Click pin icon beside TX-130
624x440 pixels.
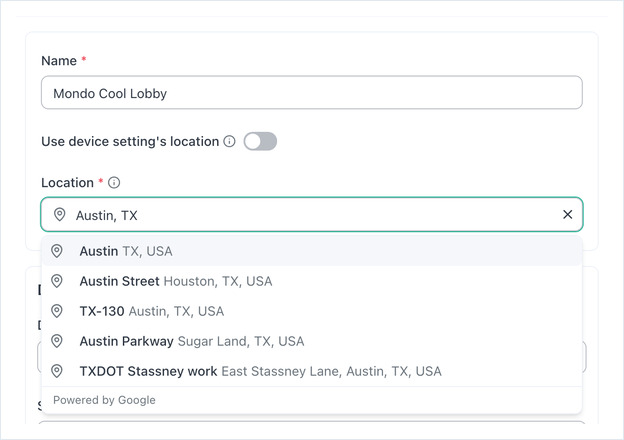pyautogui.click(x=57, y=311)
